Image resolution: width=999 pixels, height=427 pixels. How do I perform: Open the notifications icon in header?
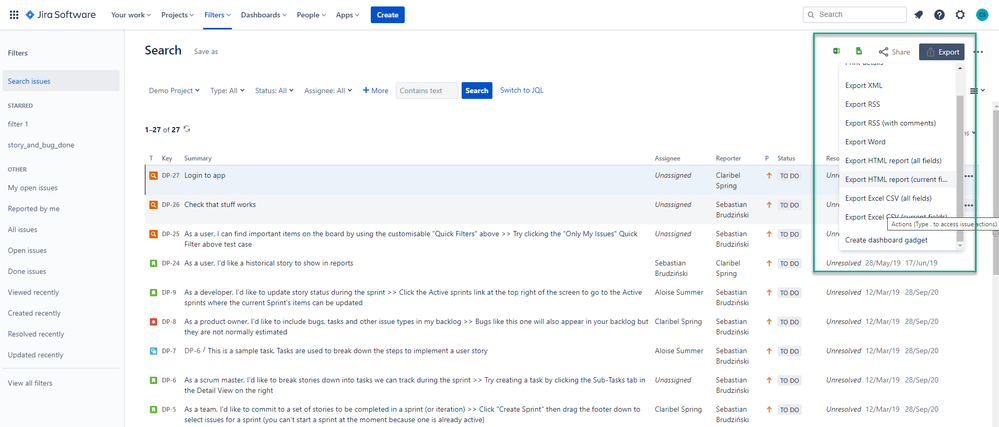918,15
